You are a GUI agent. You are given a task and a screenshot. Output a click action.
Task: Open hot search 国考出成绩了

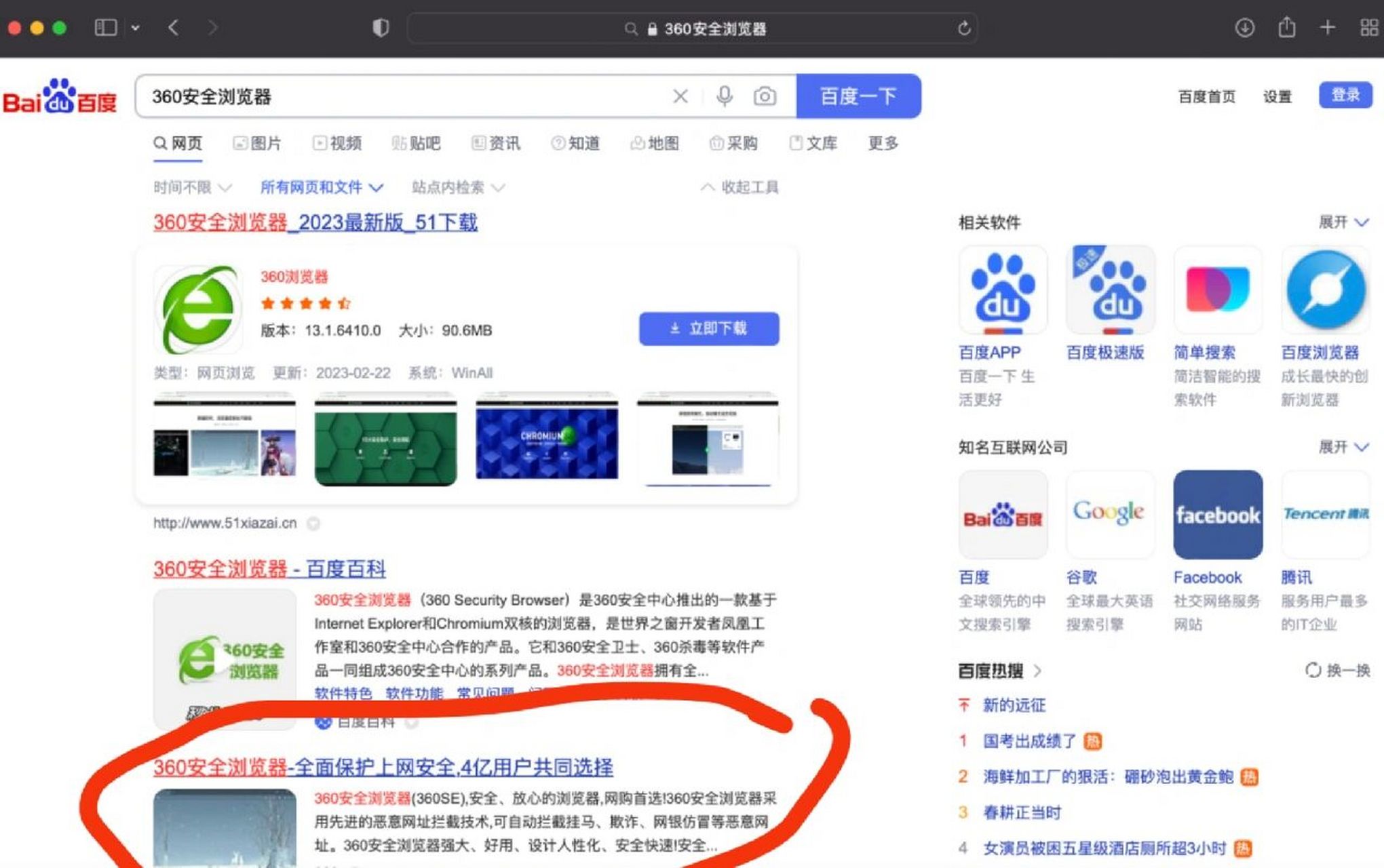click(x=1029, y=741)
